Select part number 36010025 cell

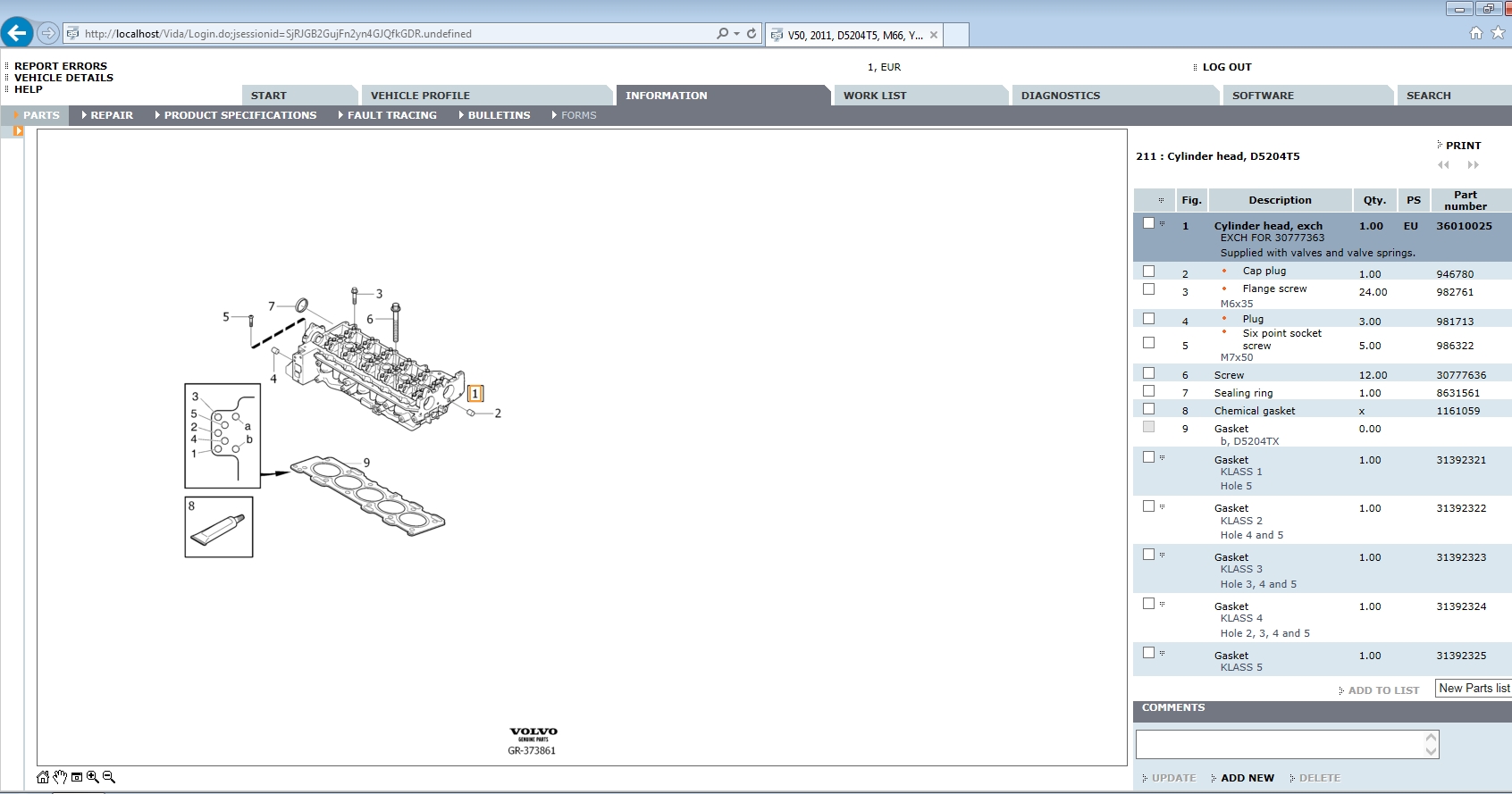1464,226
